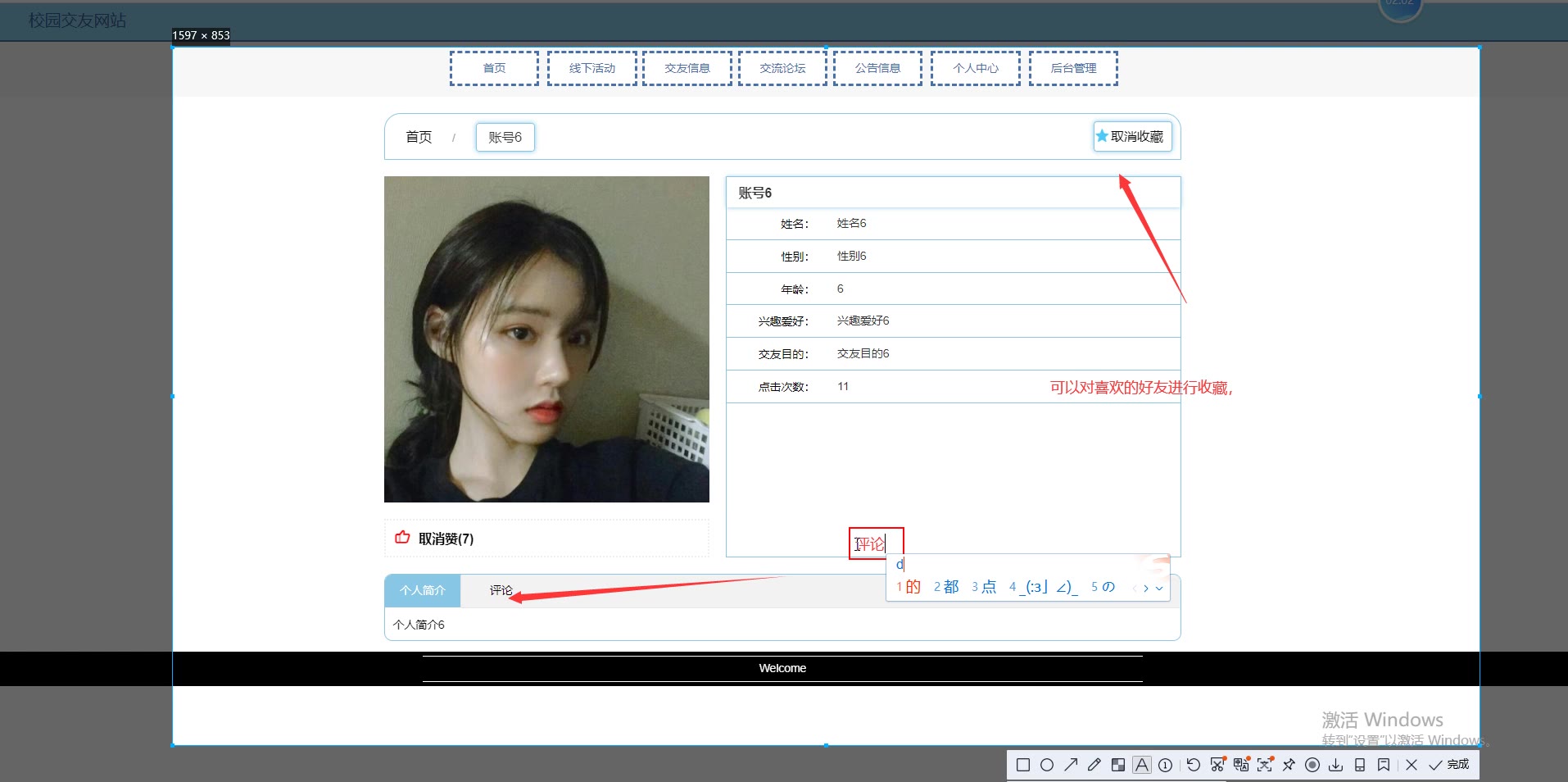Click the star icon on 取消收藏
Screen dimensions: 1568x782
1102,136
